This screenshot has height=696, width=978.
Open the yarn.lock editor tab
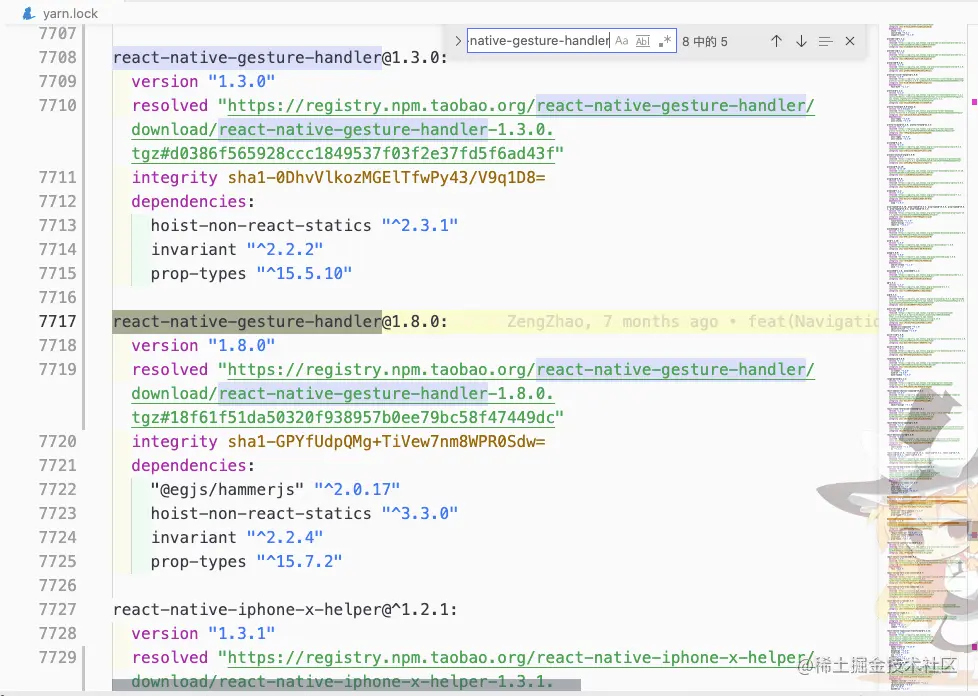point(61,13)
